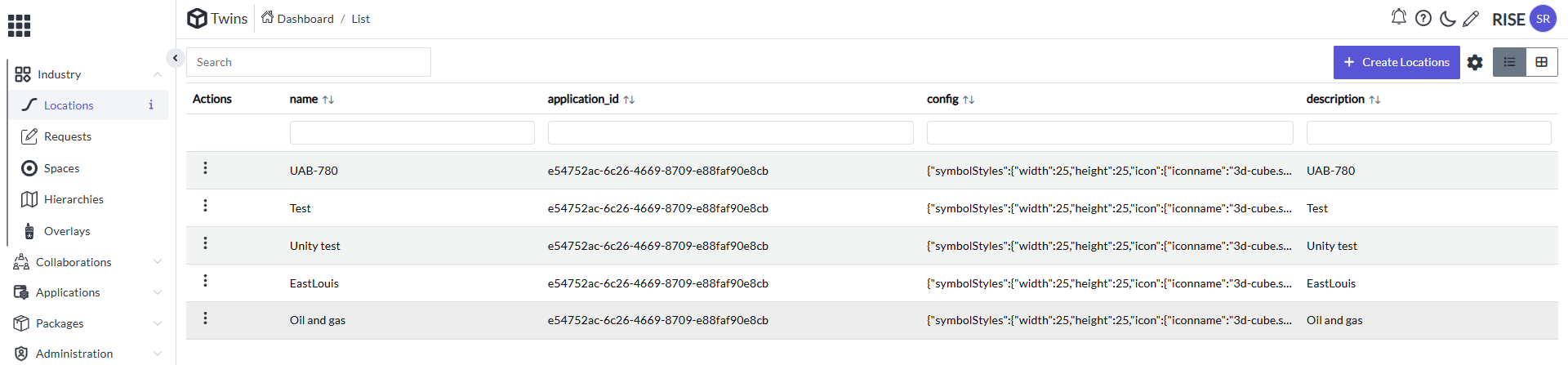Image resolution: width=1568 pixels, height=365 pixels.
Task: Expand the Packages section chevron
Action: tap(158, 323)
